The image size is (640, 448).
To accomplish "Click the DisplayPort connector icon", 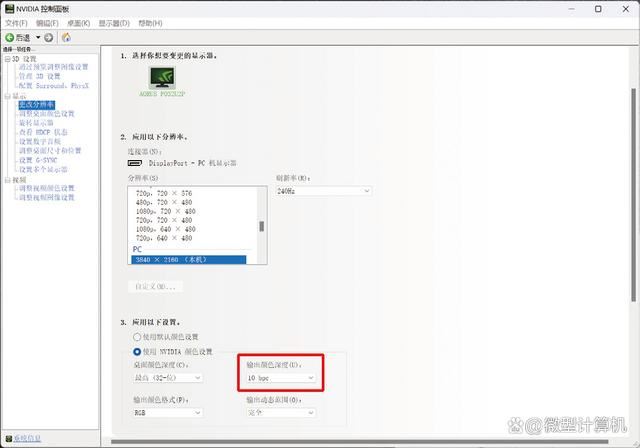I will point(135,162).
